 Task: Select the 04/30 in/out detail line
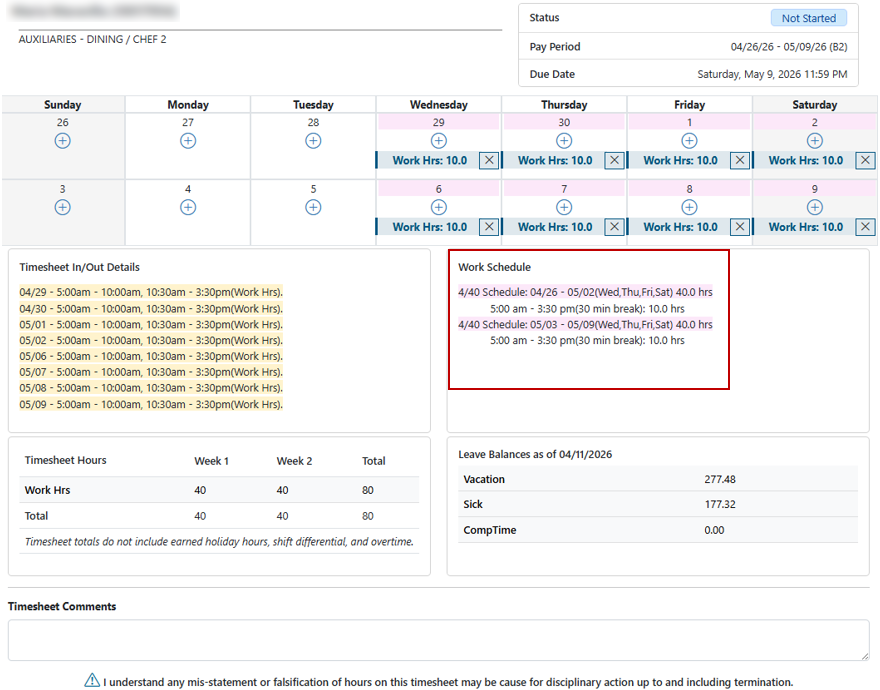pyautogui.click(x=151, y=308)
